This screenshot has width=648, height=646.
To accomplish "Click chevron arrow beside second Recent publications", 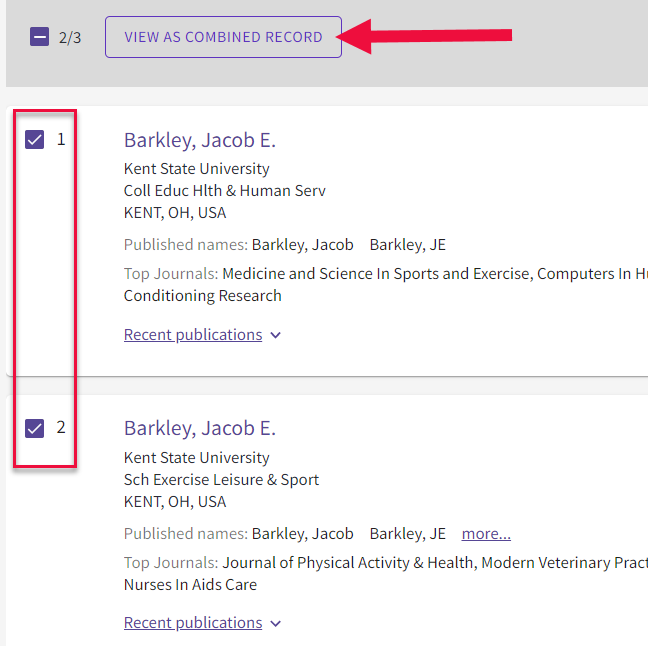I will coord(276,624).
